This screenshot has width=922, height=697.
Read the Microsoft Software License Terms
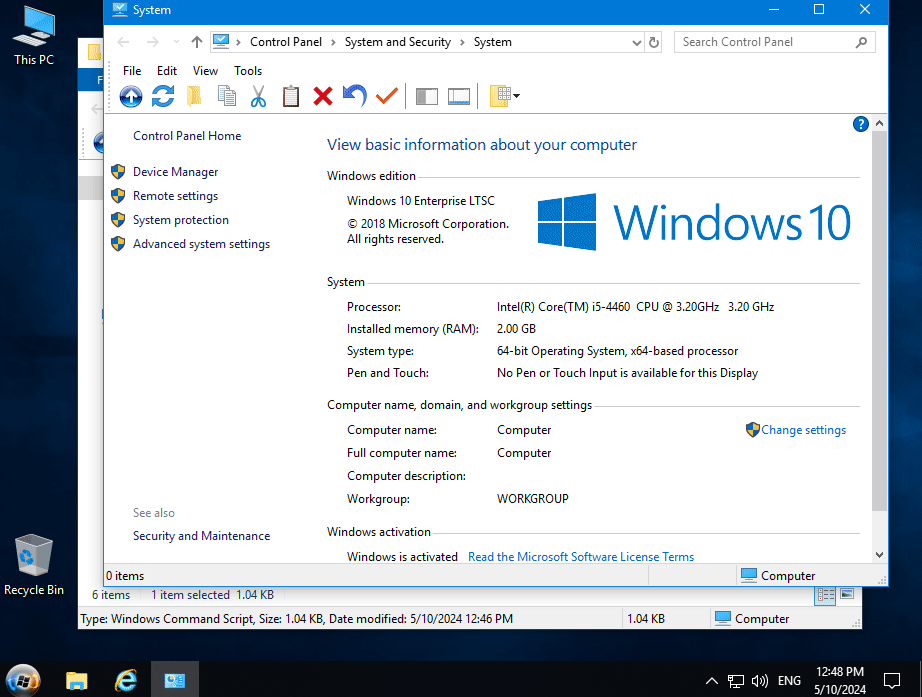coord(581,556)
